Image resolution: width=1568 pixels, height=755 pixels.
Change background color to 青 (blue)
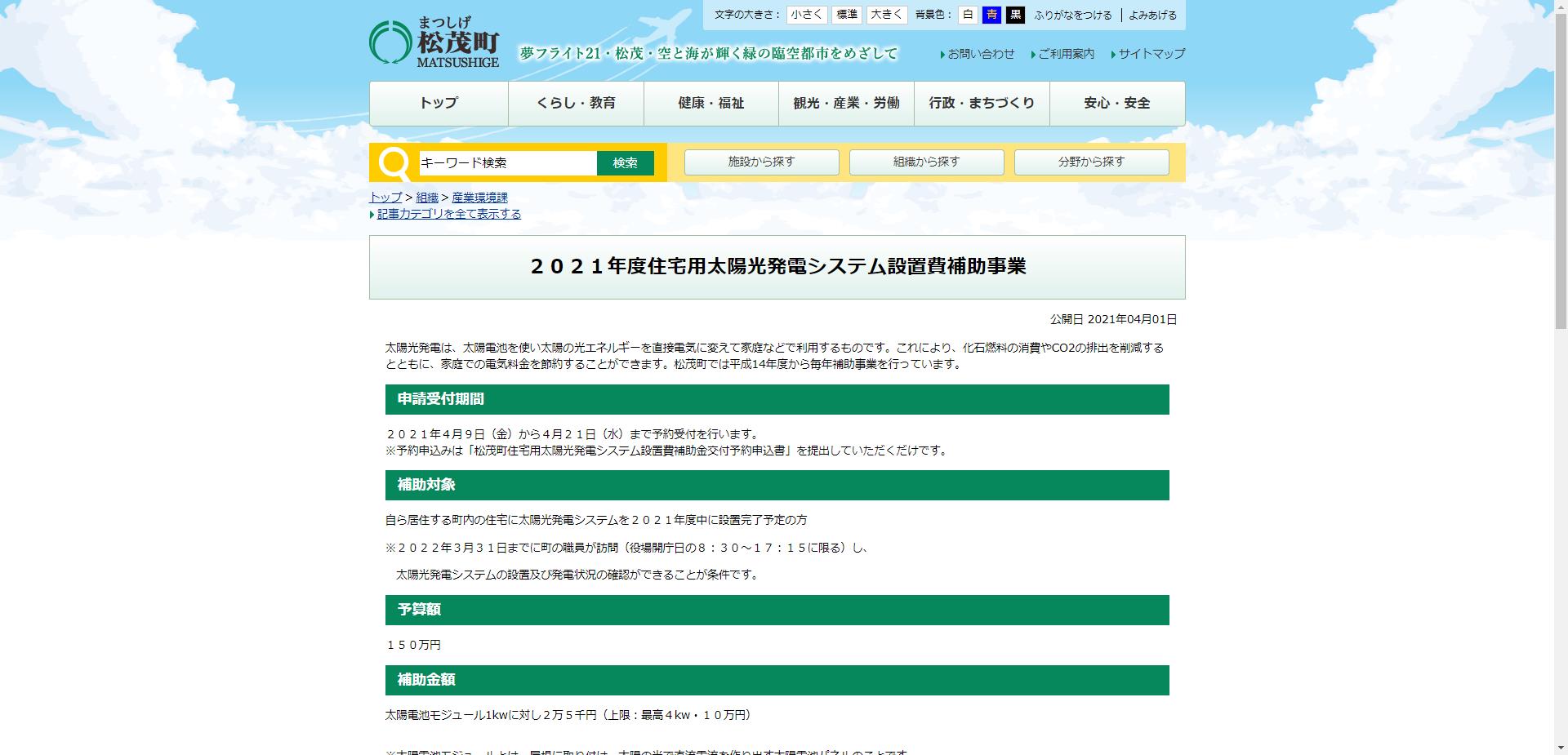(991, 14)
